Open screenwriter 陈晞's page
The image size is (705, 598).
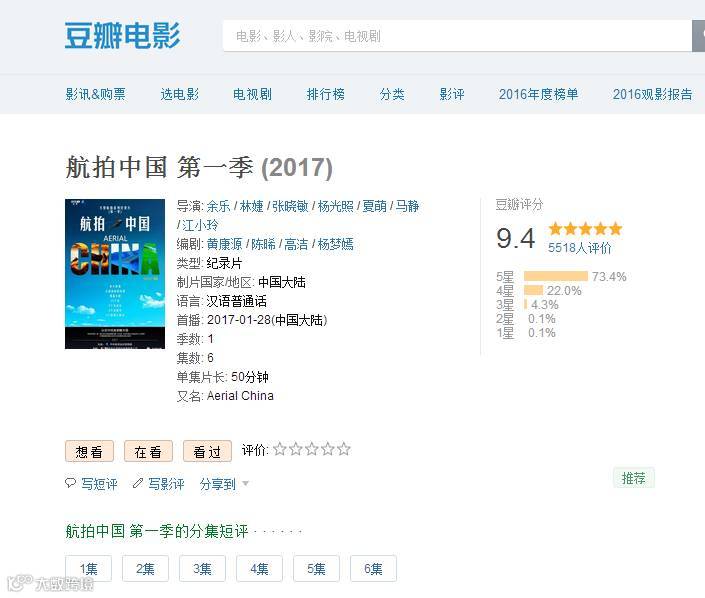[x=263, y=244]
